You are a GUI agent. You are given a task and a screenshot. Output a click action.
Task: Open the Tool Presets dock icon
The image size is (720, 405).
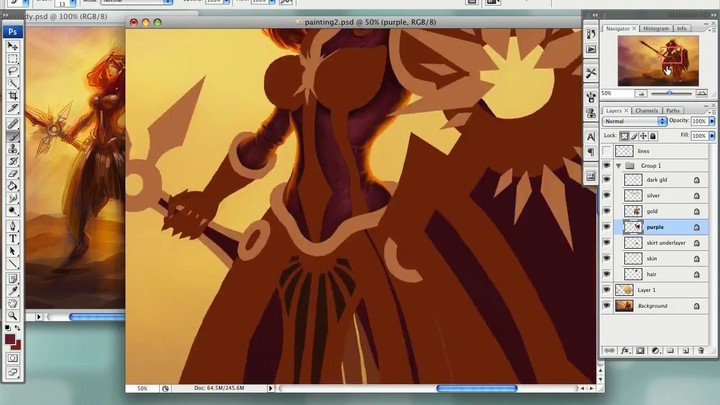tap(591, 73)
